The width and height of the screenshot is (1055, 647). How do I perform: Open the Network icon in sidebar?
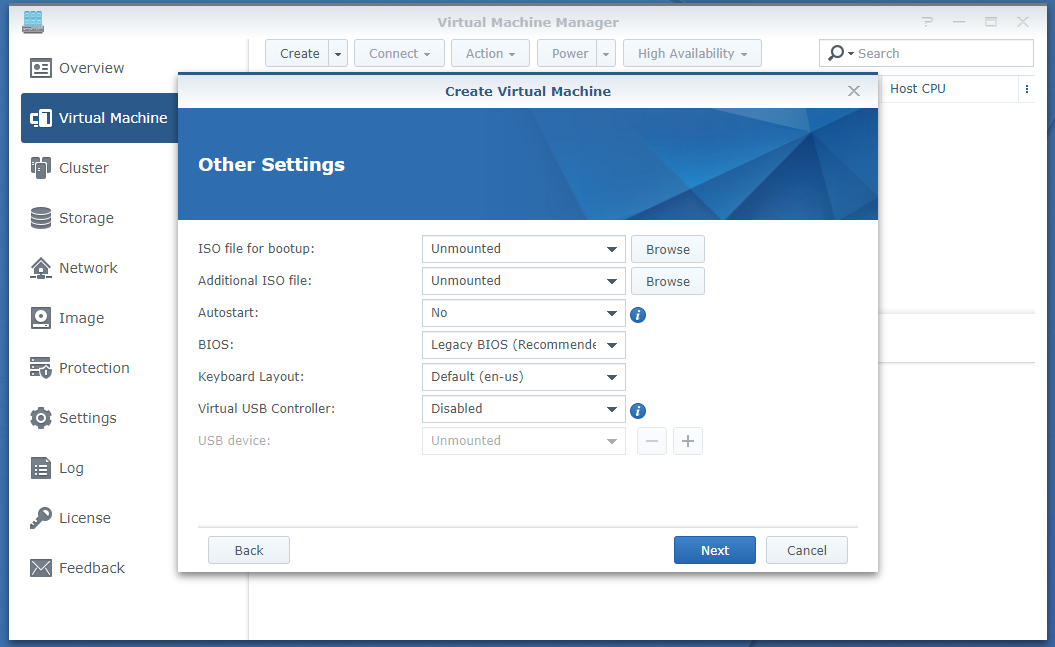[x=41, y=268]
